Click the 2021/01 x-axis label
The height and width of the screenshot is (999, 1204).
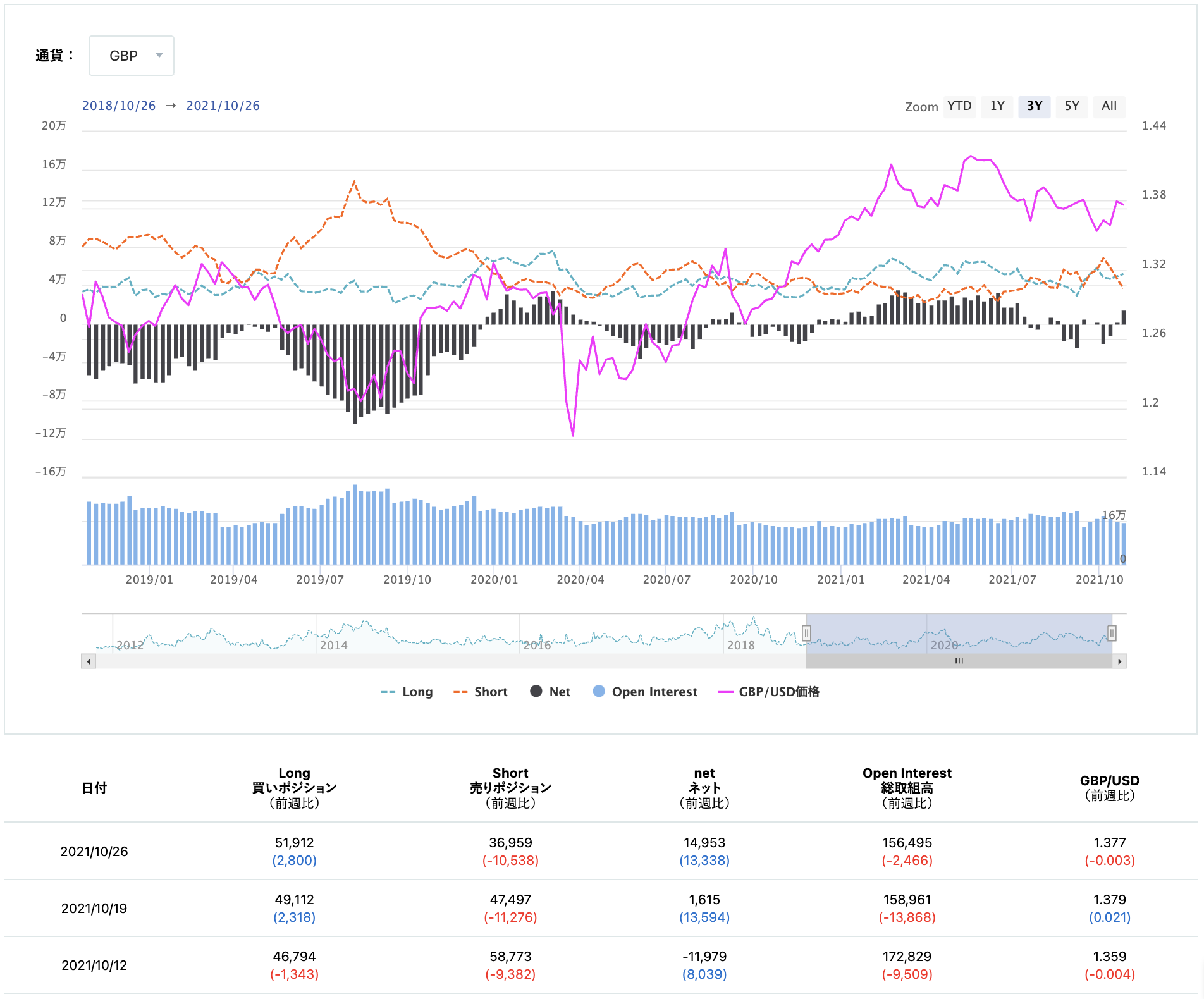point(841,580)
